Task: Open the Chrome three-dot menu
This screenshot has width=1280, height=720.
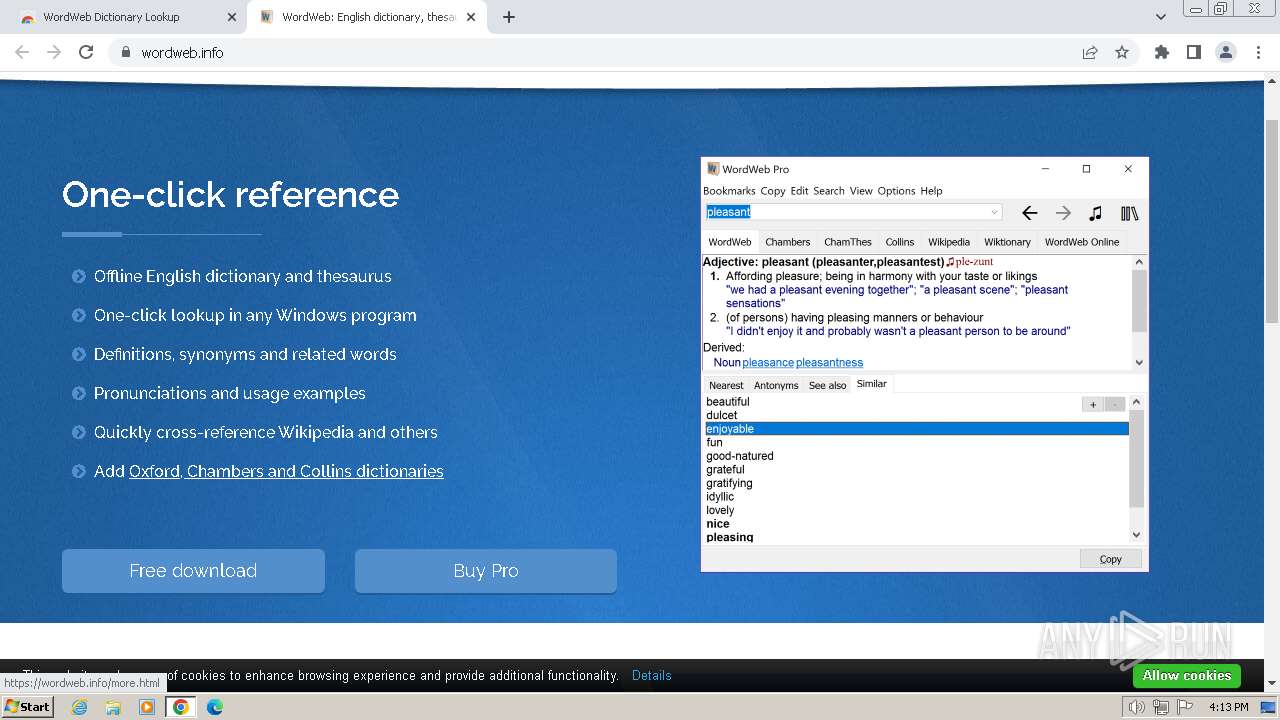Action: pyautogui.click(x=1258, y=52)
